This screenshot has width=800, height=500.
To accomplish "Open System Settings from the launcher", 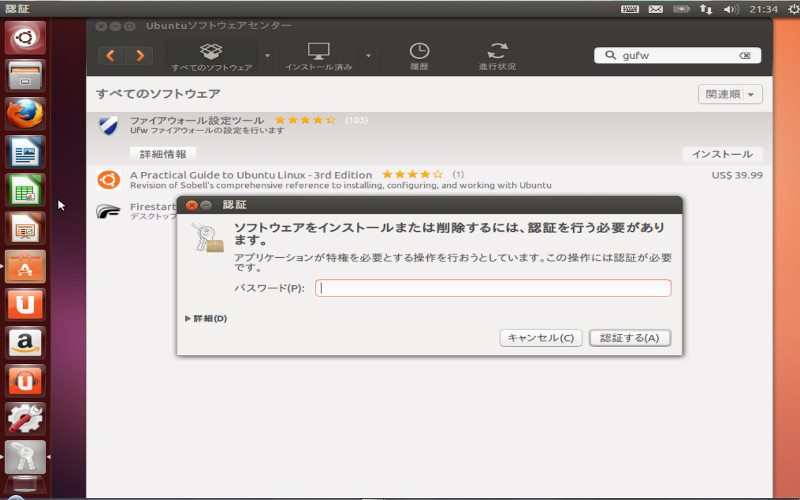I will (25, 419).
